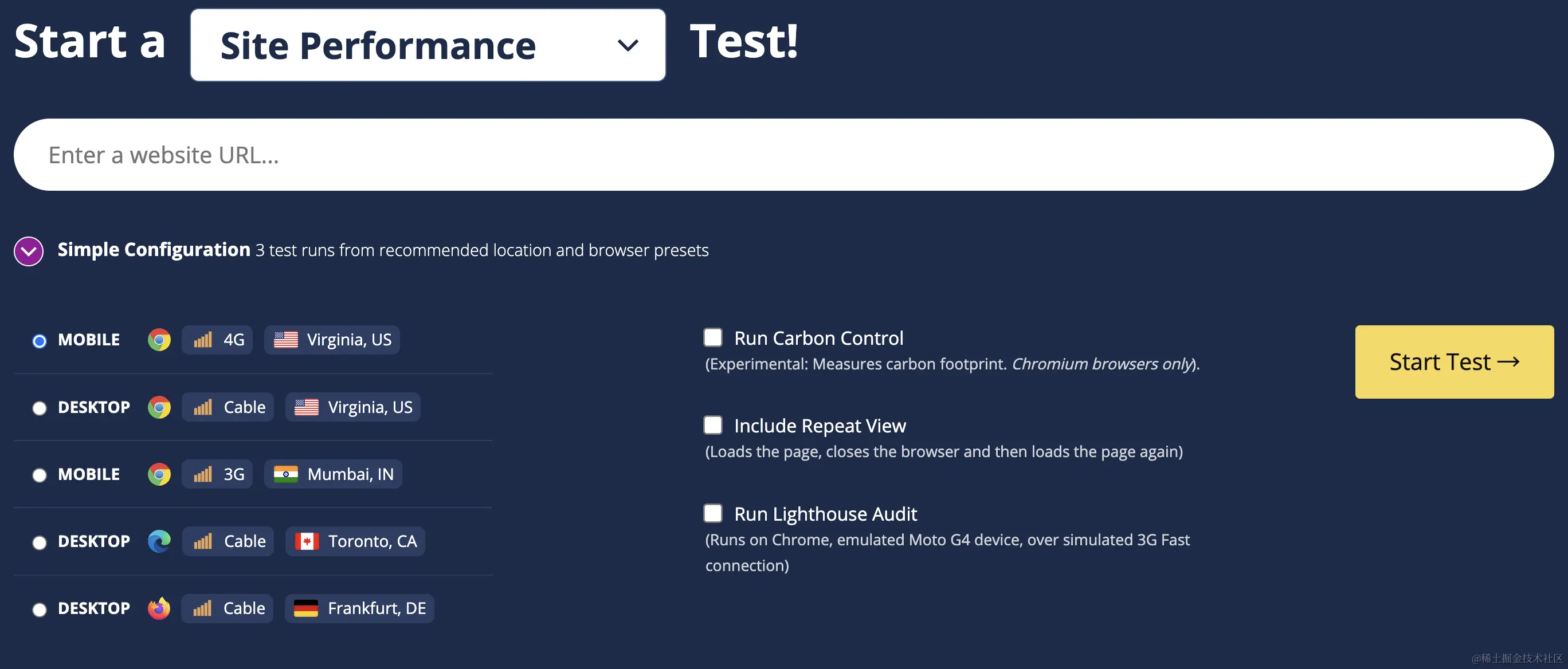1568x669 pixels.
Task: Click the Firefox icon in Frankfurt row
Action: [159, 608]
